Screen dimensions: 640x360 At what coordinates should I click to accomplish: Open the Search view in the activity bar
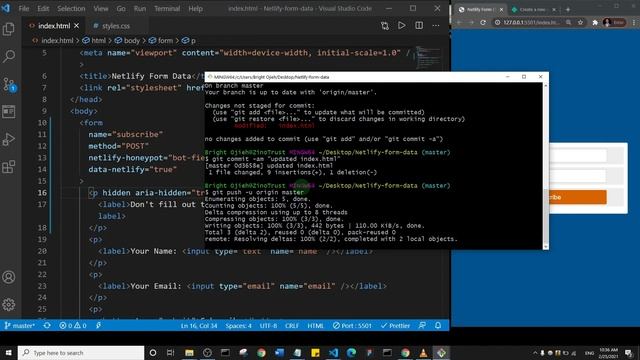click(9, 56)
